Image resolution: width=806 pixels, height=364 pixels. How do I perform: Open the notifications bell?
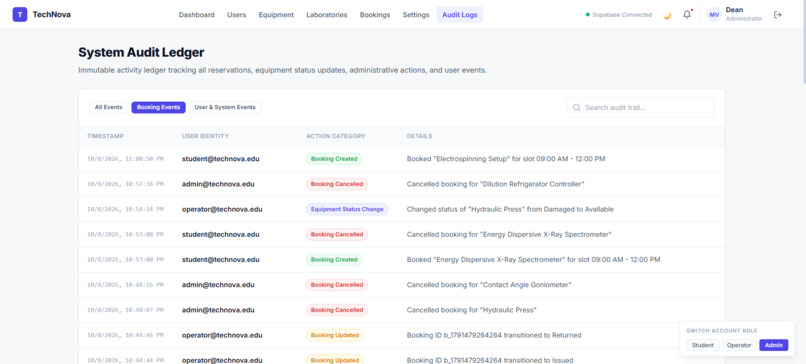coord(687,14)
